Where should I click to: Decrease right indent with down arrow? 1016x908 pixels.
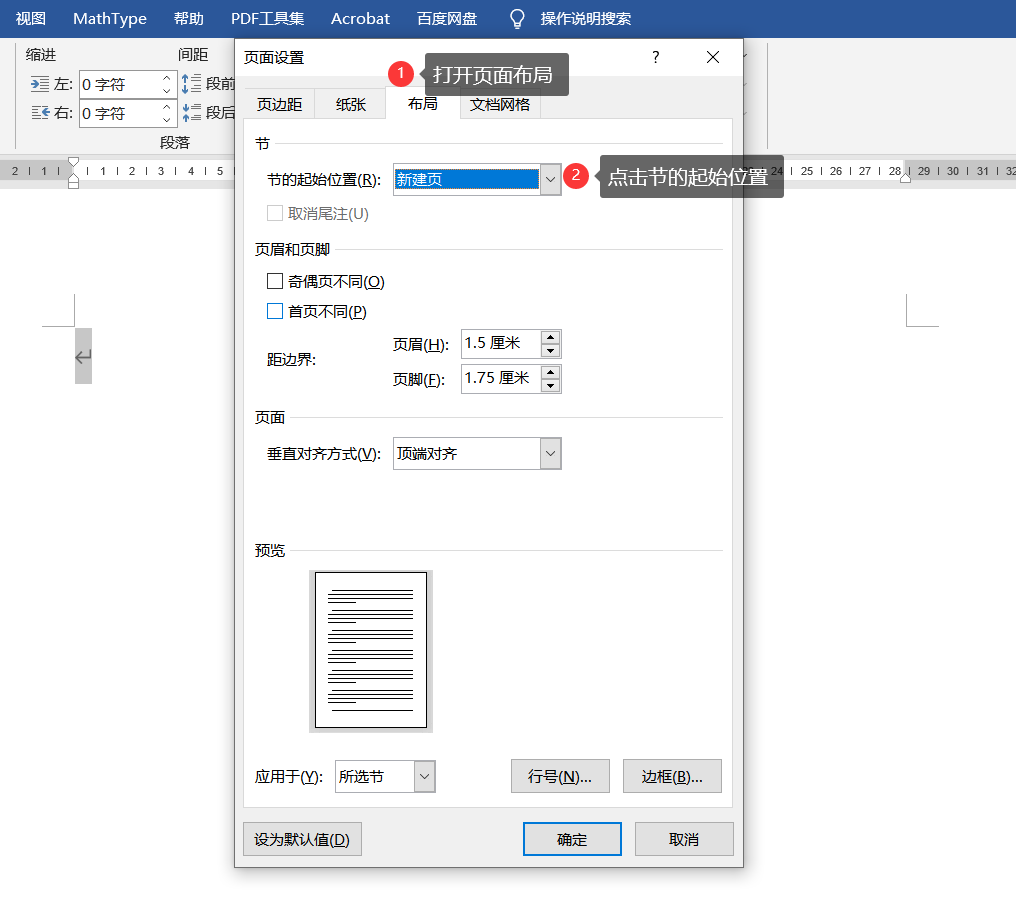tap(167, 121)
